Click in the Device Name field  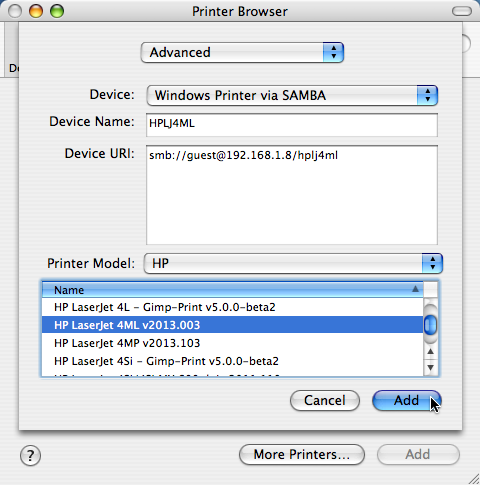point(292,125)
